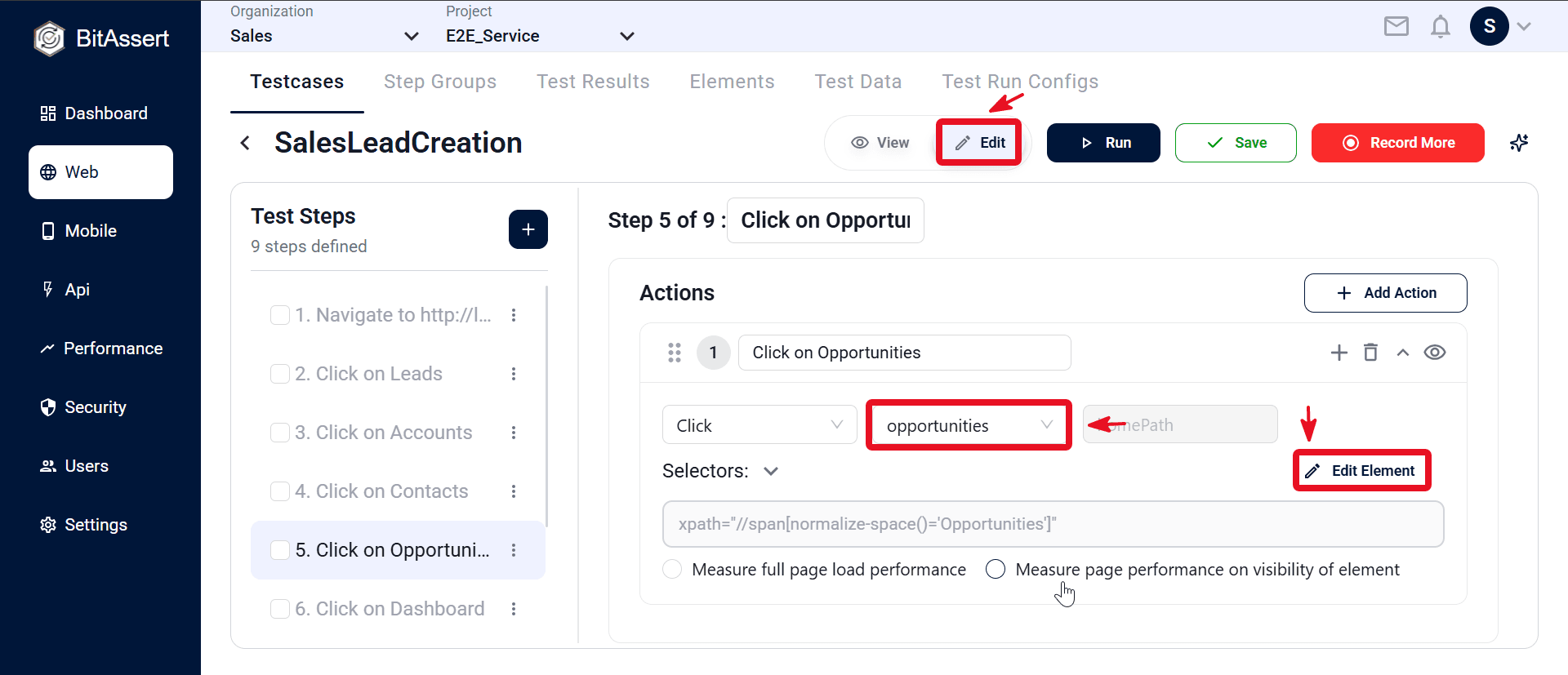Open the Organization Sales dropdown

click(x=325, y=36)
